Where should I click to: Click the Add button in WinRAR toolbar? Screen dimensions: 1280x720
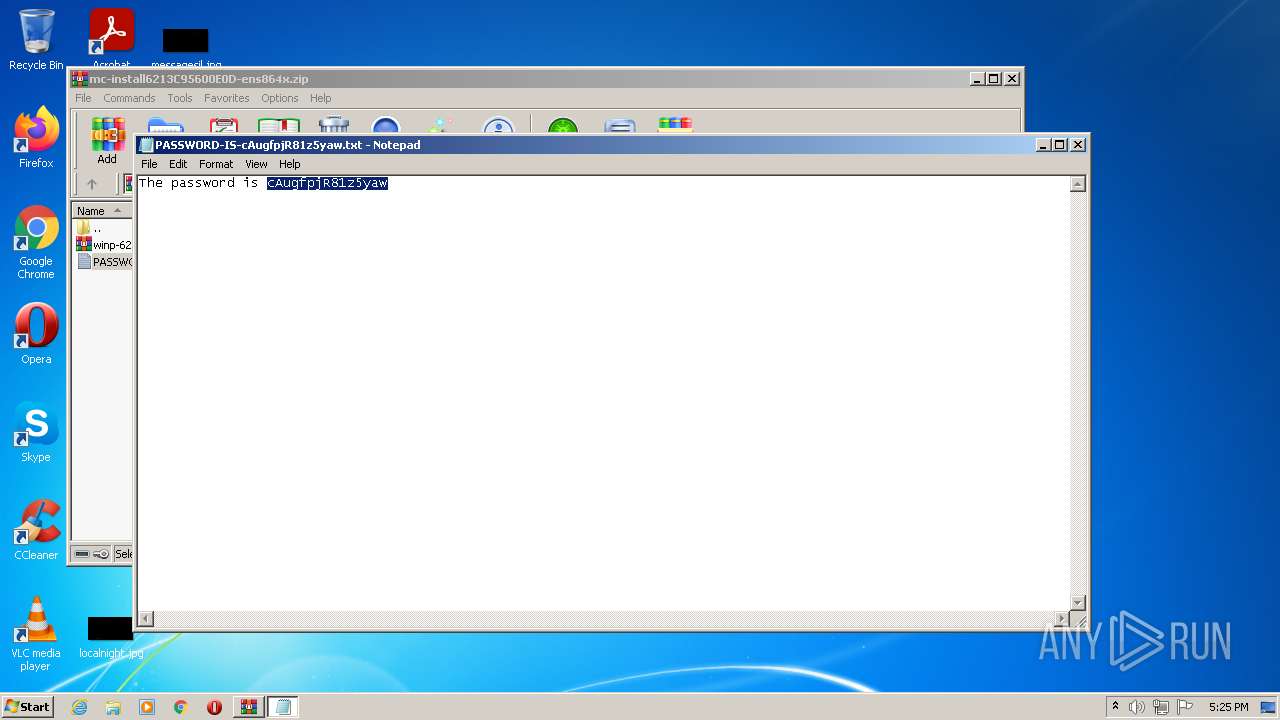(107, 140)
